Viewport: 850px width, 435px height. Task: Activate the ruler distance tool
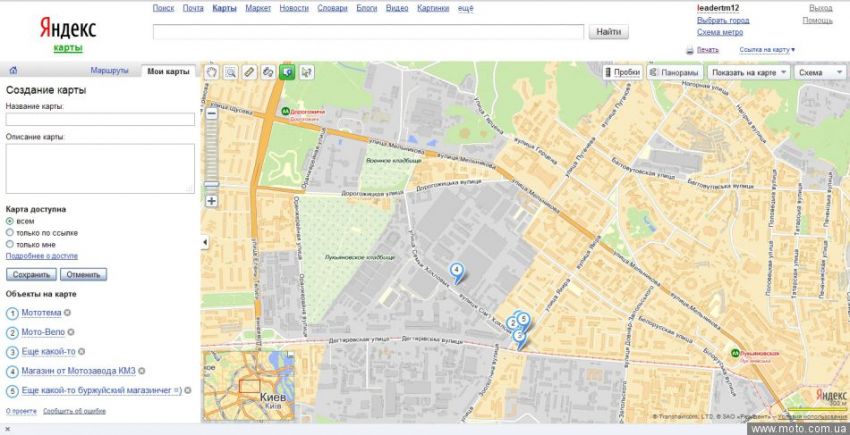tap(249, 72)
